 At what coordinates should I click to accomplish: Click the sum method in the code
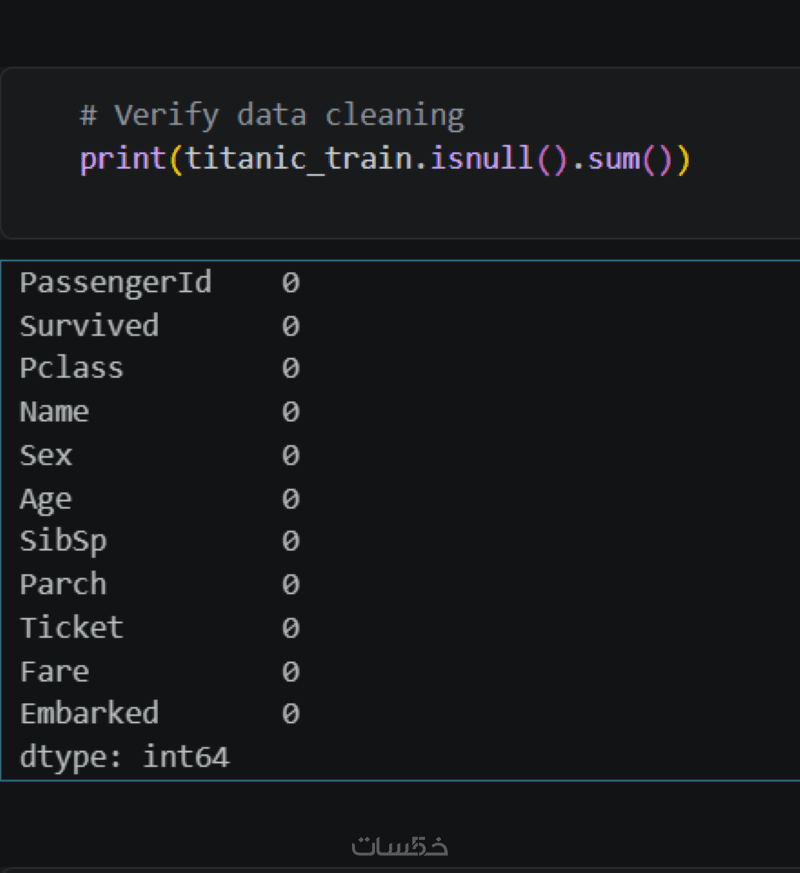(x=615, y=160)
